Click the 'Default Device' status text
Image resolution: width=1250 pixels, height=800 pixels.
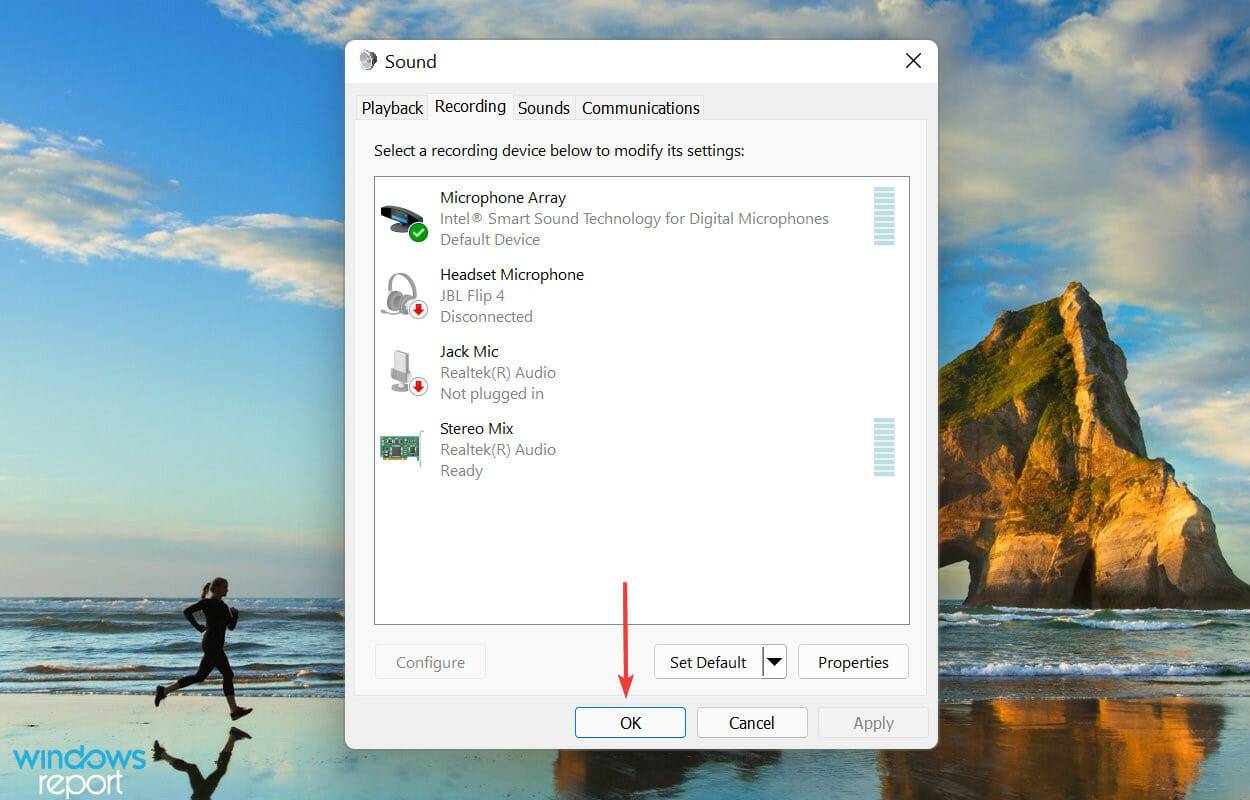coord(490,240)
